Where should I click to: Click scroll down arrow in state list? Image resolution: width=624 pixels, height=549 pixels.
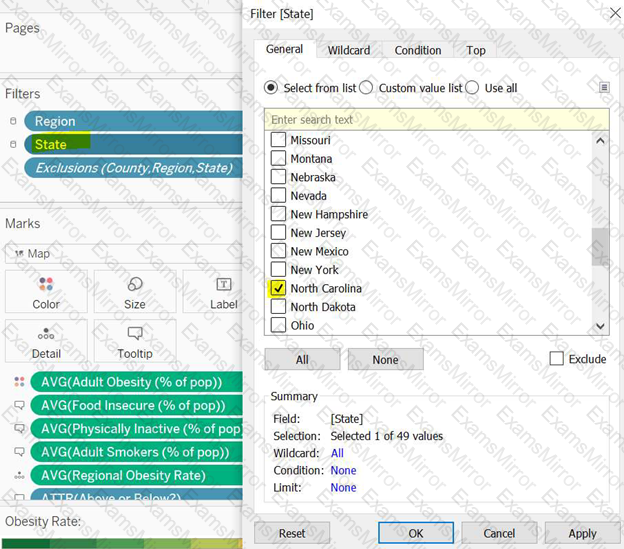601,326
